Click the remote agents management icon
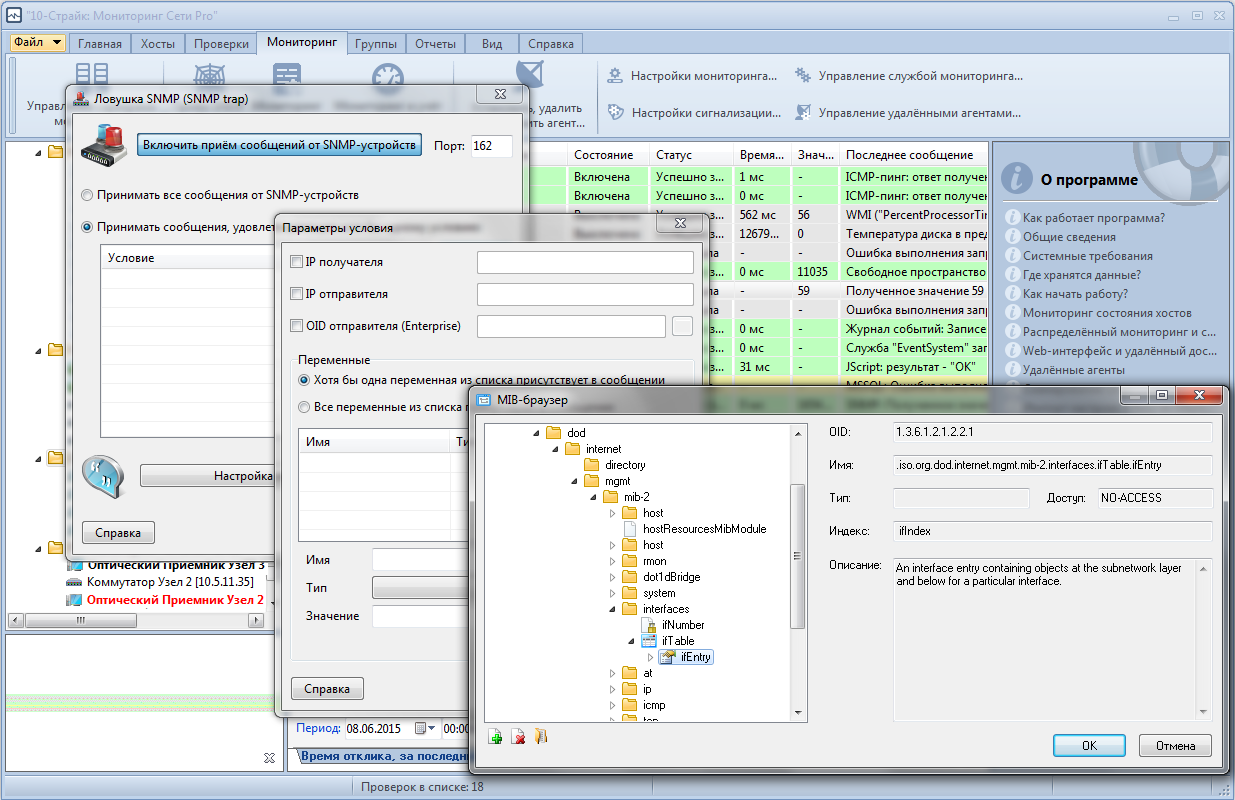This screenshot has height=800, width=1235. tap(802, 113)
